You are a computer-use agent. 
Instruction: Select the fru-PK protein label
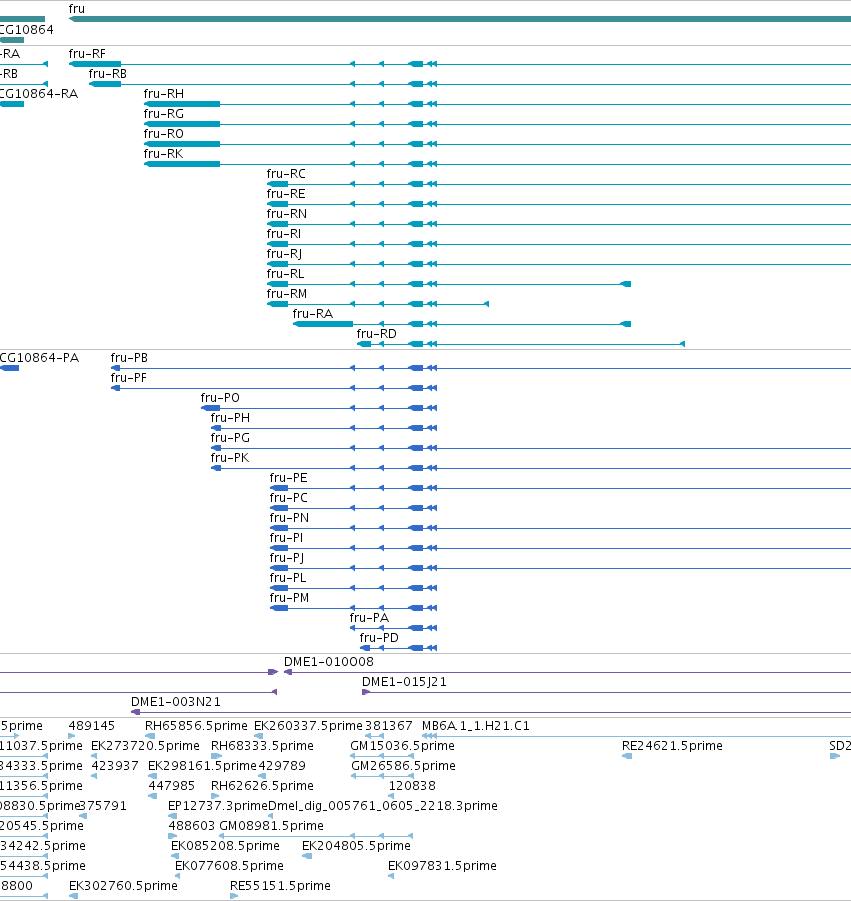tap(230, 457)
